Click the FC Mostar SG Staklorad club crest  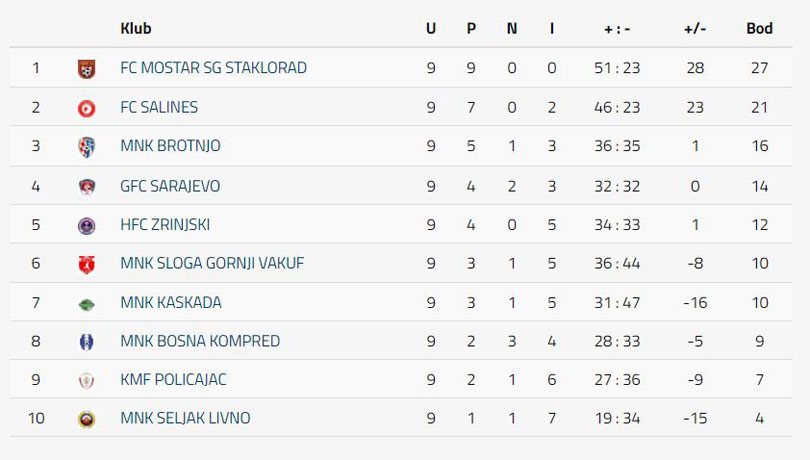click(86, 68)
